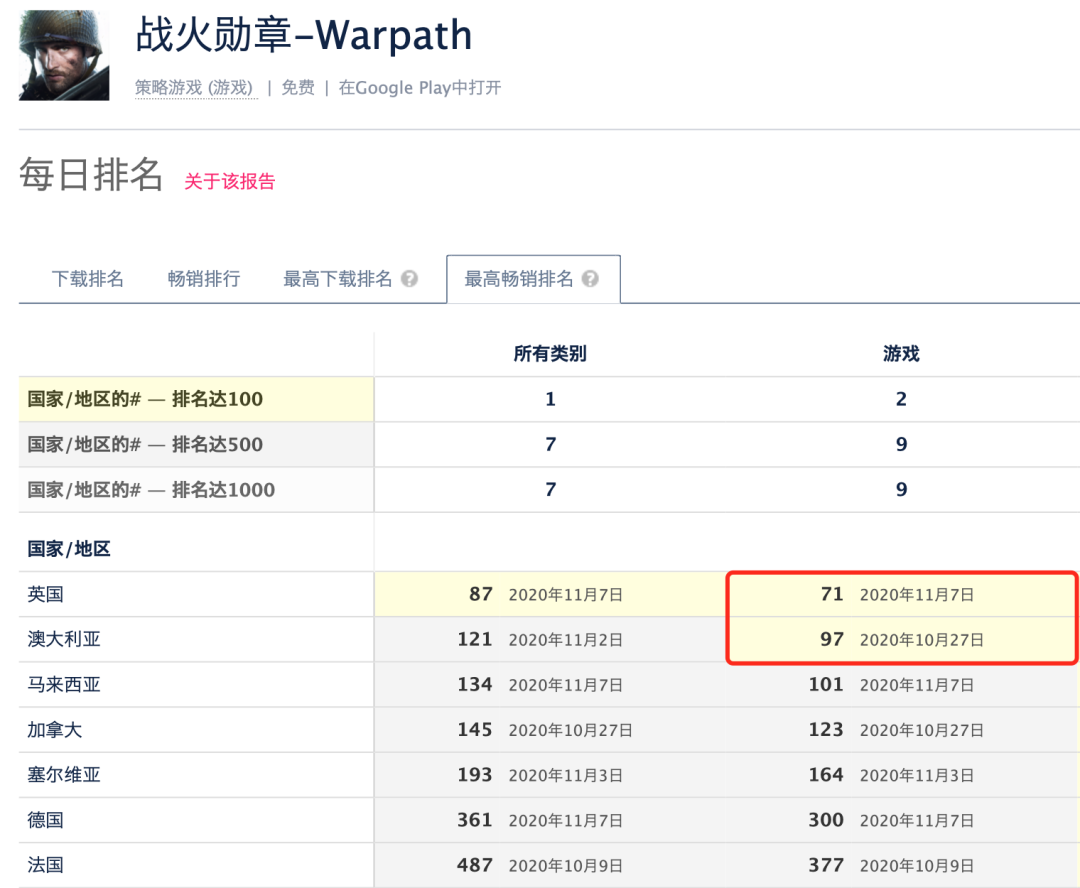Click rank 121 in the 澳大利亚 row

tap(475, 639)
